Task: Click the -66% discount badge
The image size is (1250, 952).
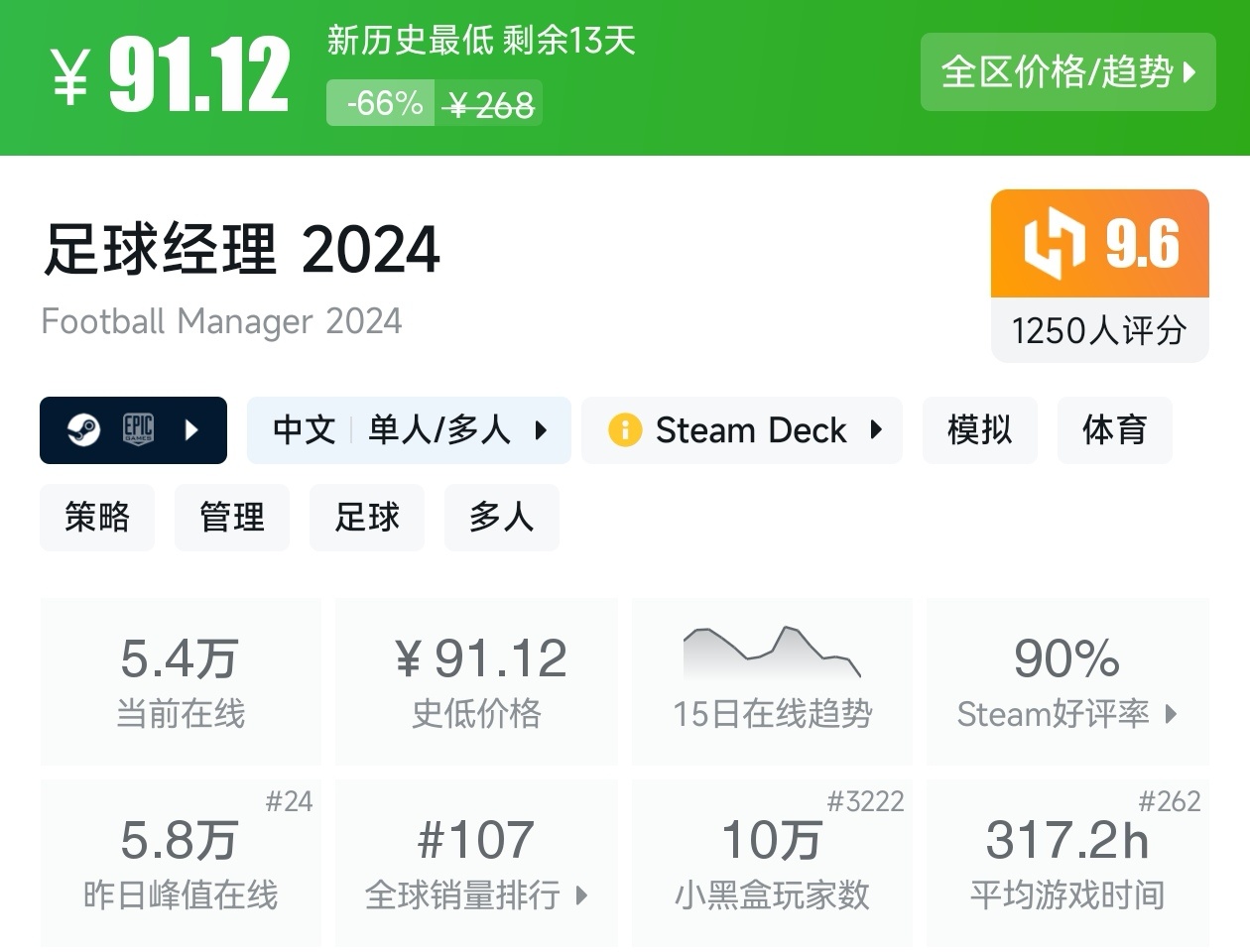Action: point(383,103)
